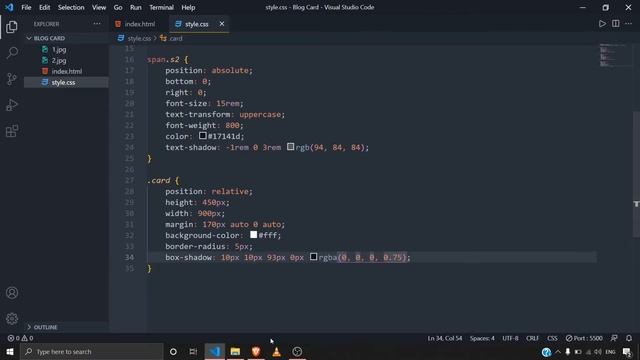Switch to the style.css tab

click(x=196, y=24)
